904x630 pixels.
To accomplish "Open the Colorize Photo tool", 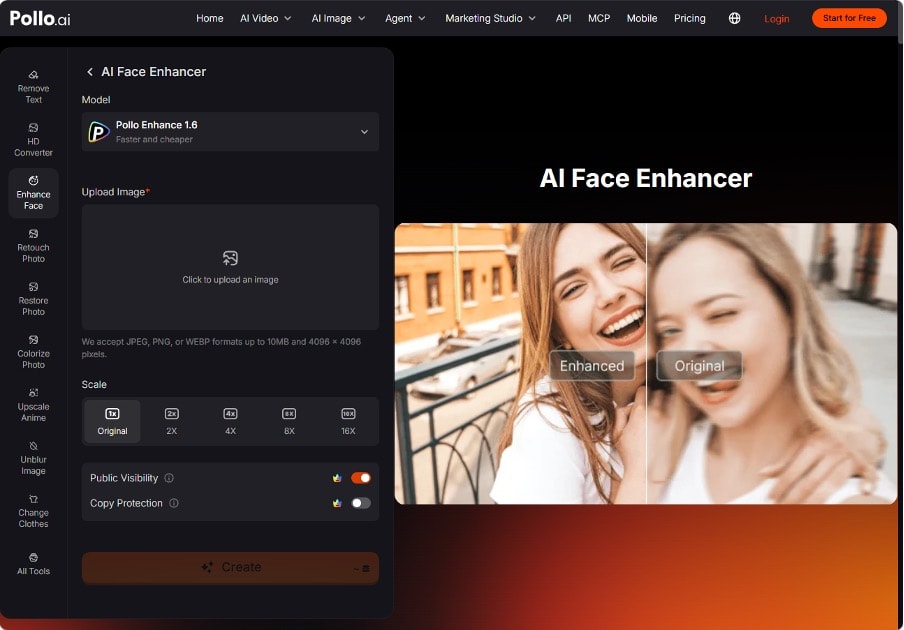I will click(33, 352).
